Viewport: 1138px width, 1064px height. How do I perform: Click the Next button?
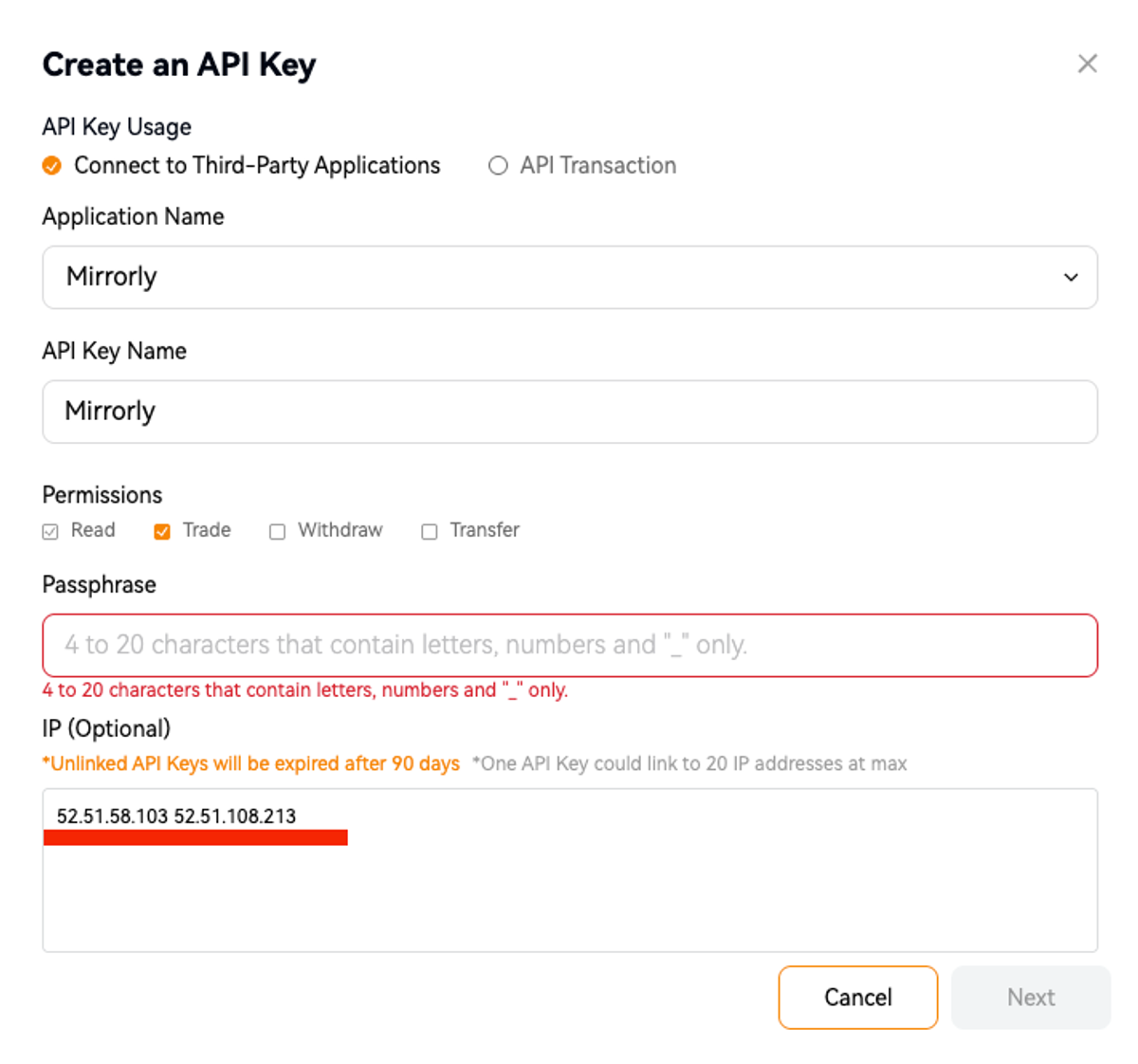[x=1031, y=997]
